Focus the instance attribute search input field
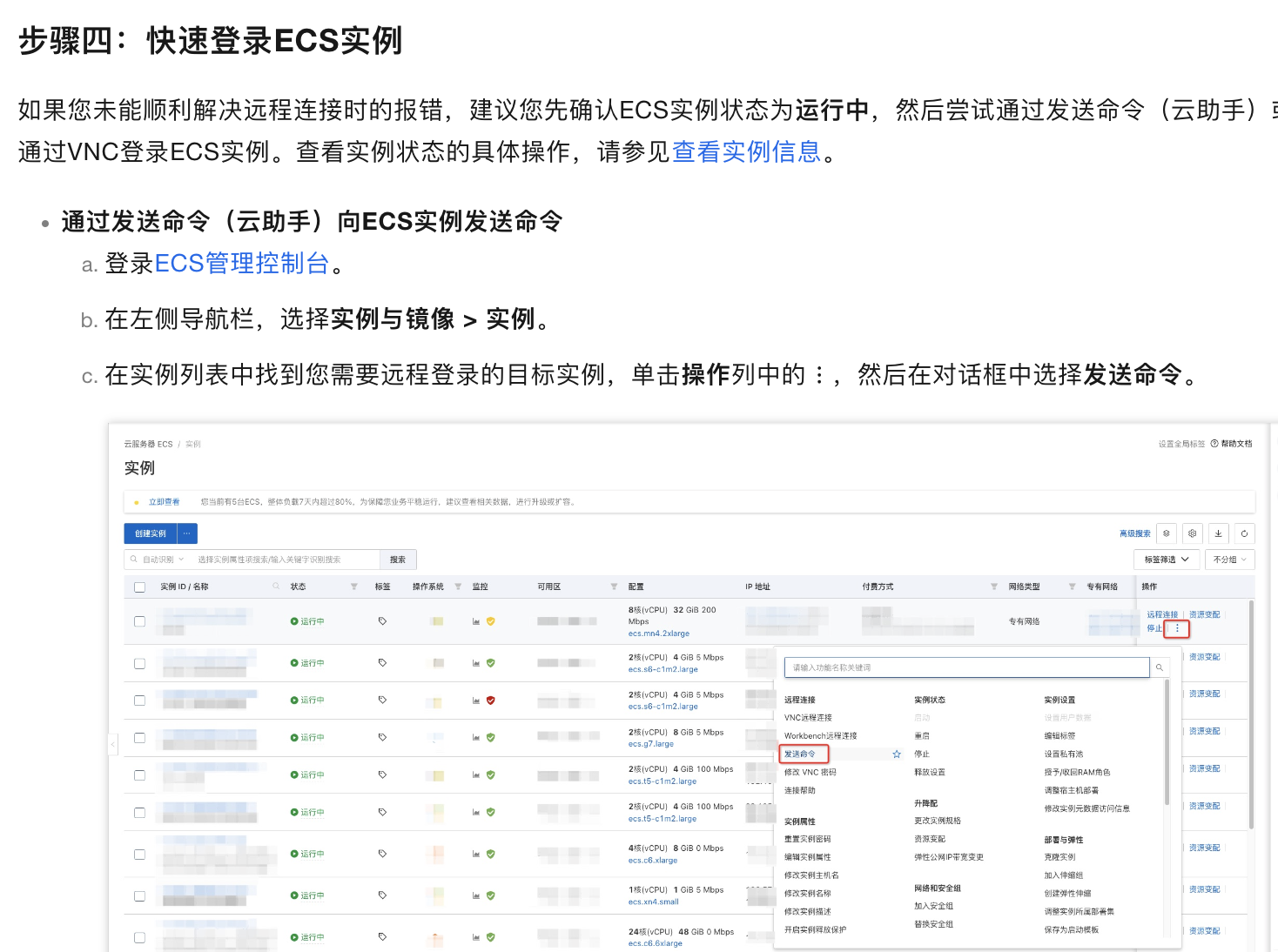Screen dimensions: 1278x952 [x=286, y=560]
